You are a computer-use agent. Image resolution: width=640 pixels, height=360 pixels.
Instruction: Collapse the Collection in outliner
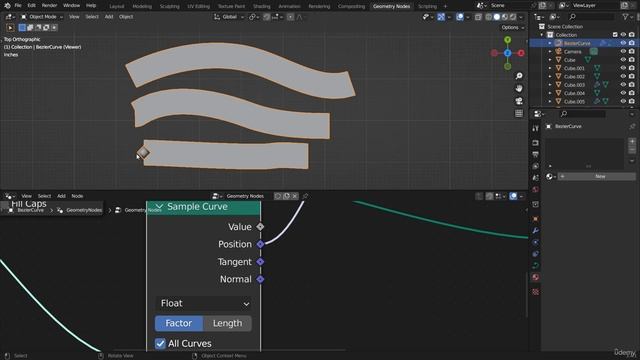click(x=542, y=35)
